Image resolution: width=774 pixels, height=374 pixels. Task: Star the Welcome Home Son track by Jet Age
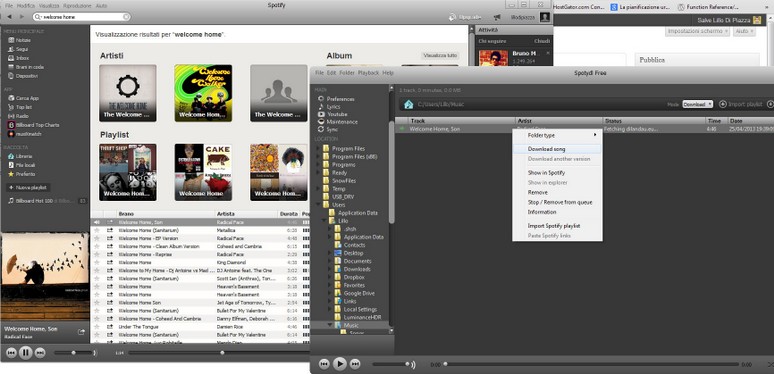97,302
